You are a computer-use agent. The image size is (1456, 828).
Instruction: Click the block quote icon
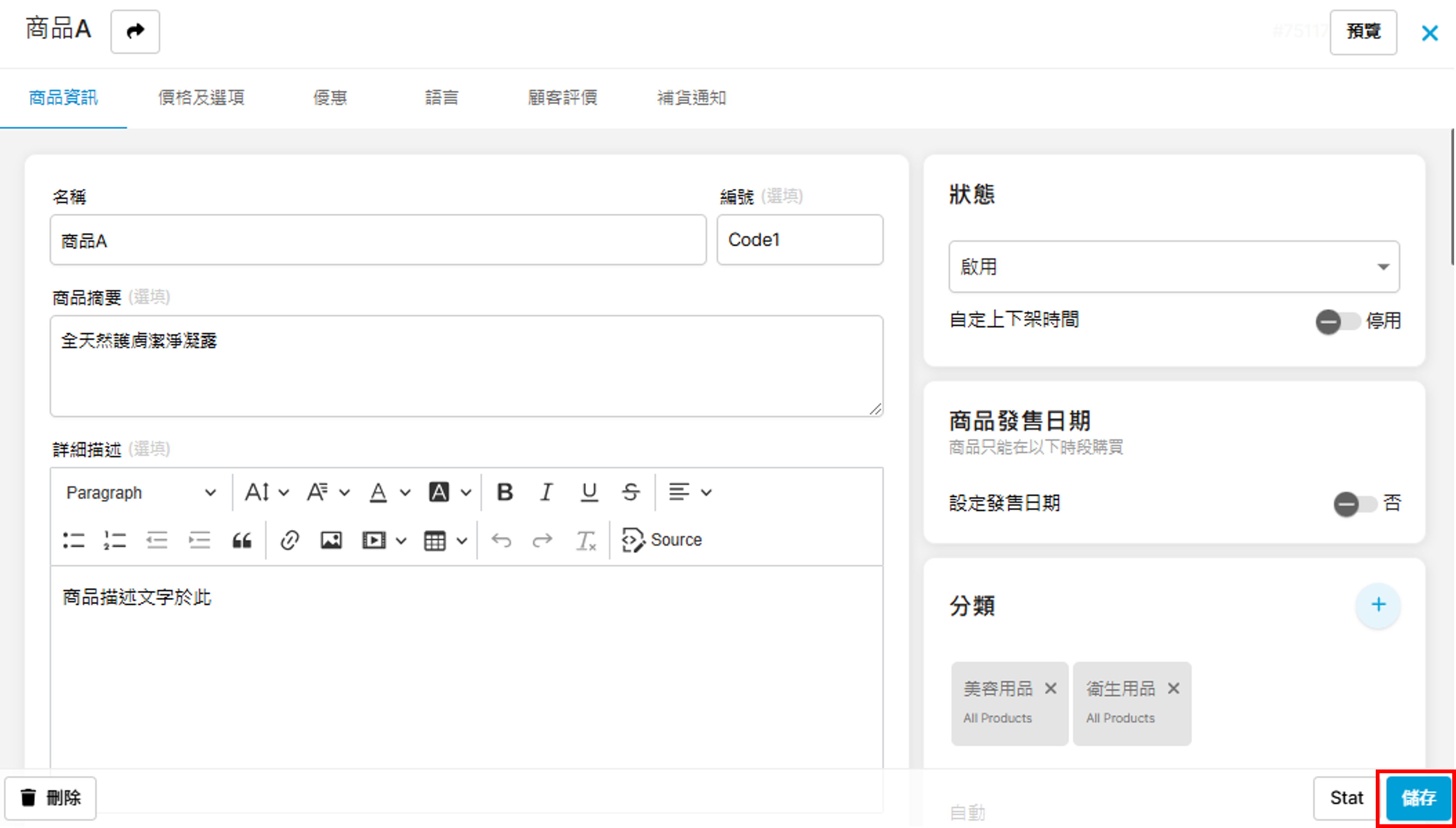[x=241, y=540]
